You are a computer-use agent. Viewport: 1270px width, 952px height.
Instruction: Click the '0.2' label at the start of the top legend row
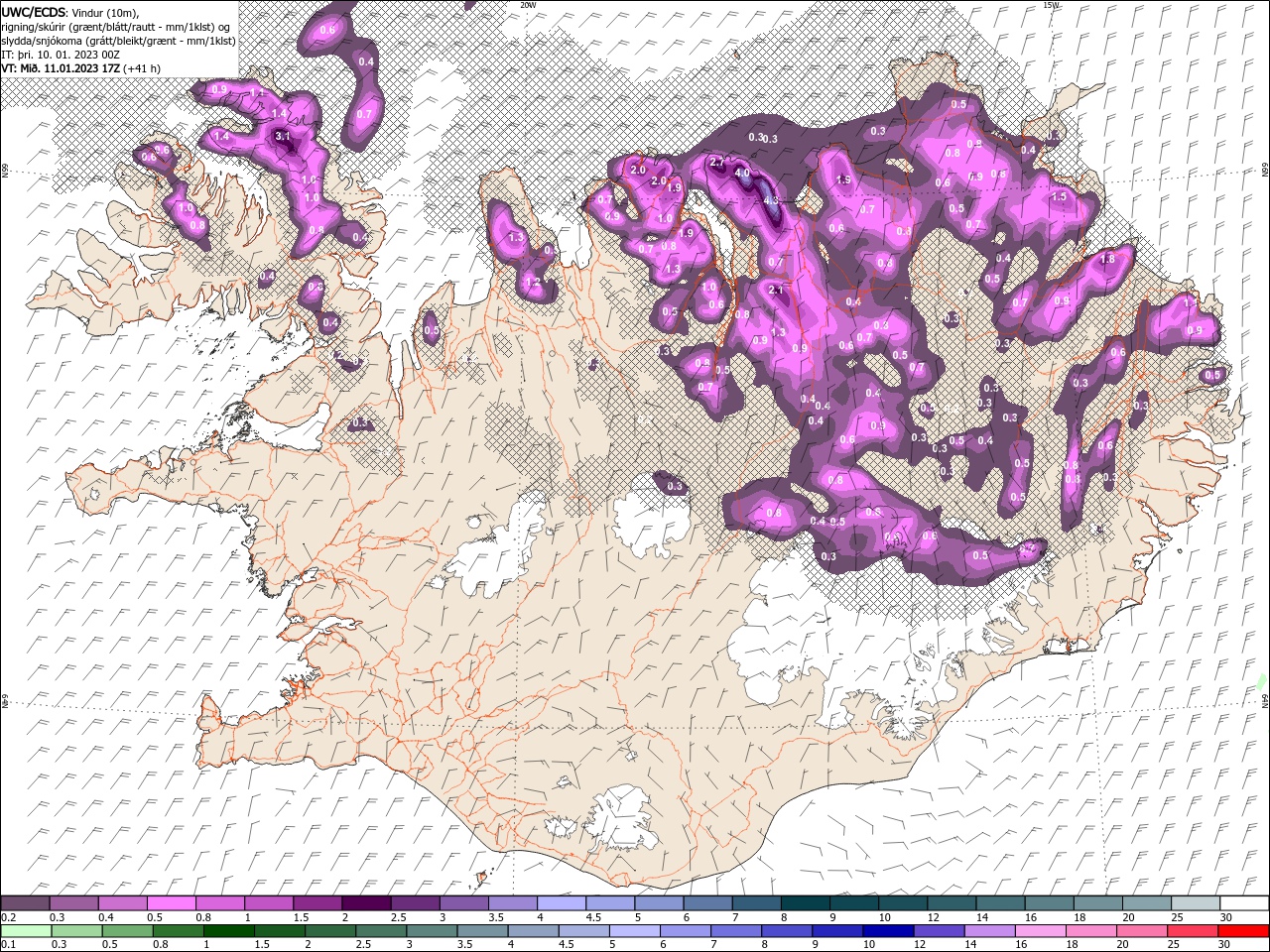click(8, 918)
